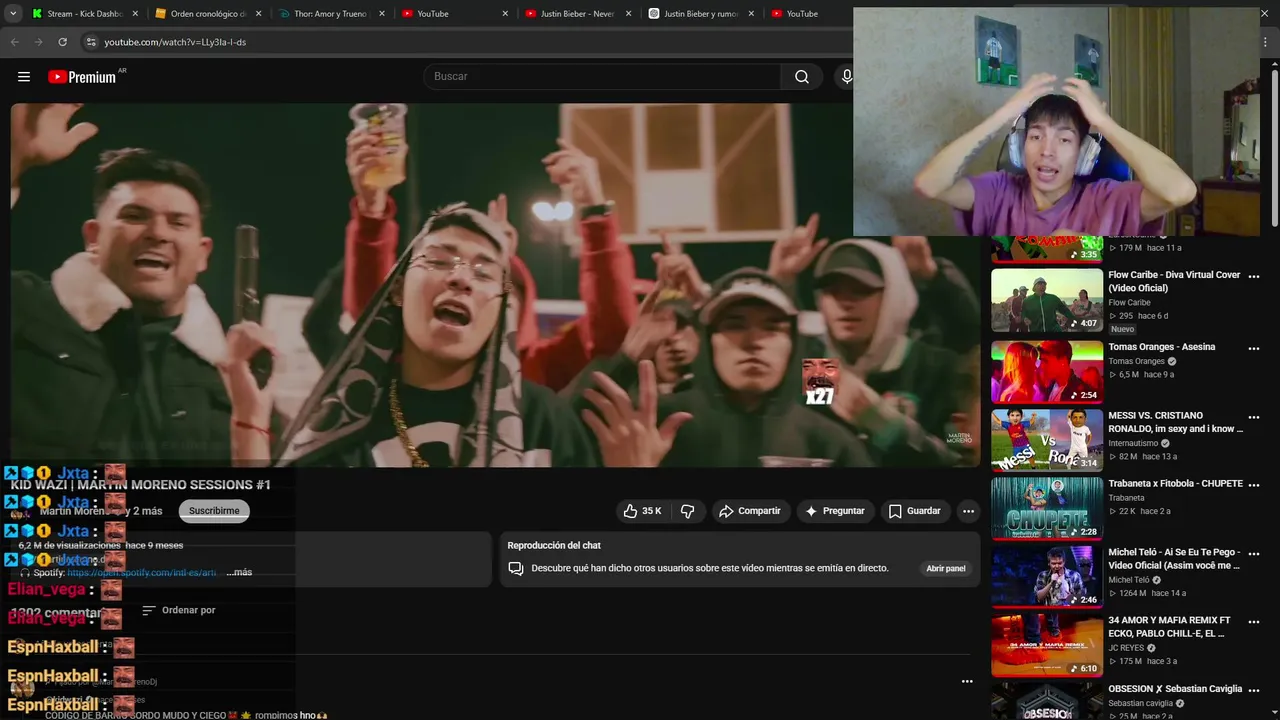
Task: Open Trabaneta CHUPETE thumbnail
Action: [1047, 508]
